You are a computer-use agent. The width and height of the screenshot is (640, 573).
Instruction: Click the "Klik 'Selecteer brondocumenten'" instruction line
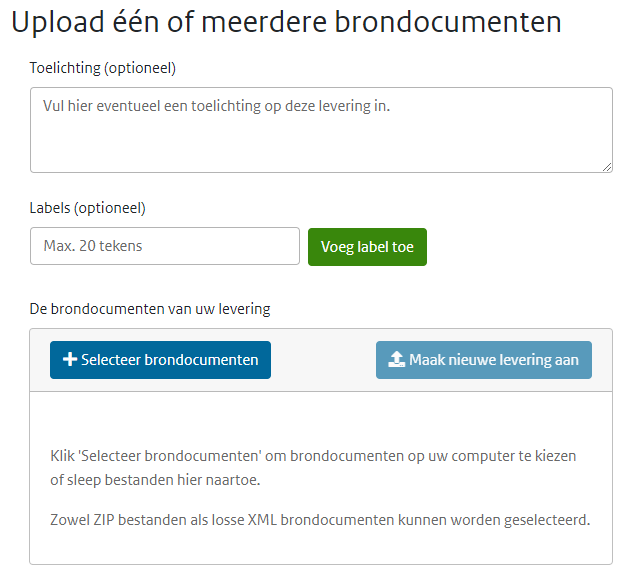click(313, 456)
